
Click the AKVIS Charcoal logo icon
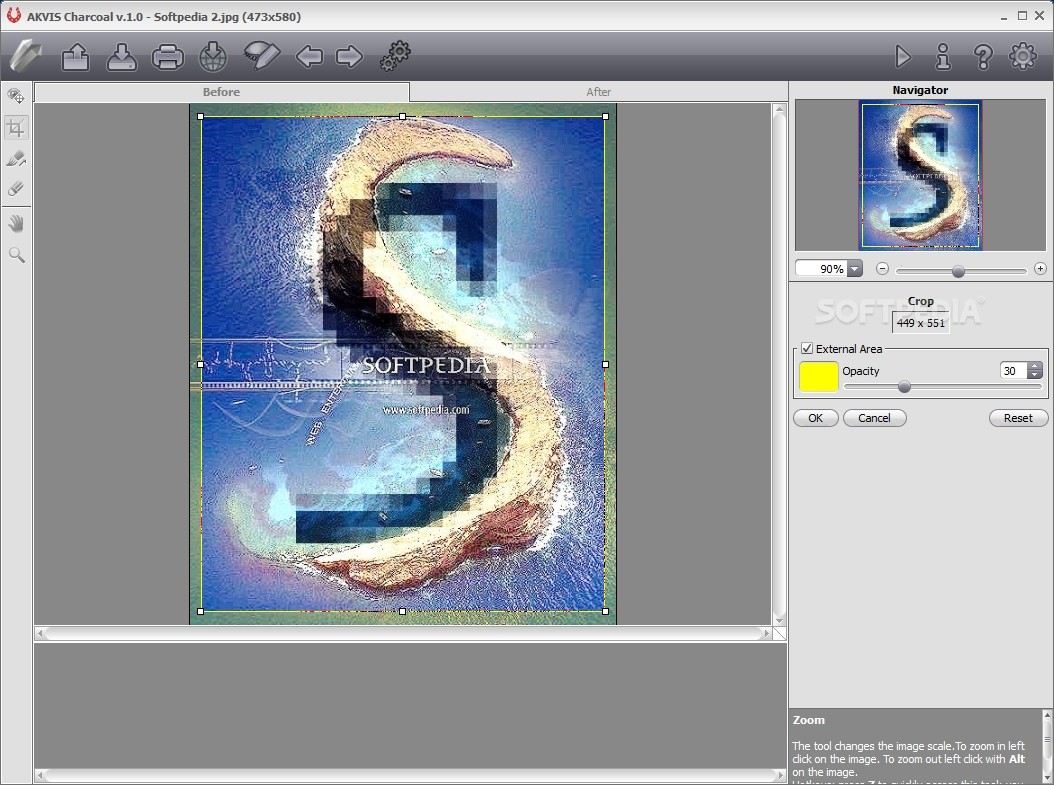(26, 56)
